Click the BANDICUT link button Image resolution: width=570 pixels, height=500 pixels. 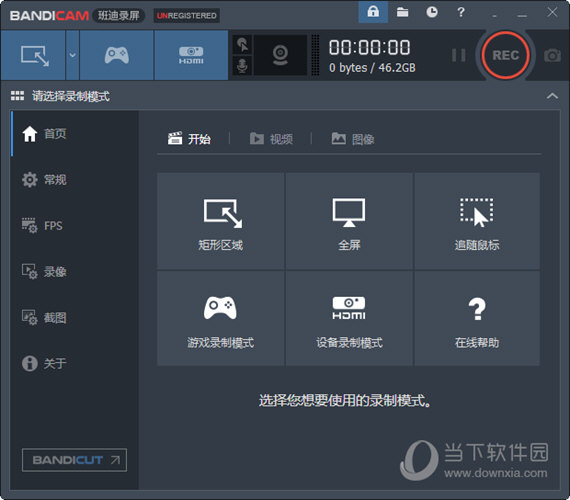point(75,460)
